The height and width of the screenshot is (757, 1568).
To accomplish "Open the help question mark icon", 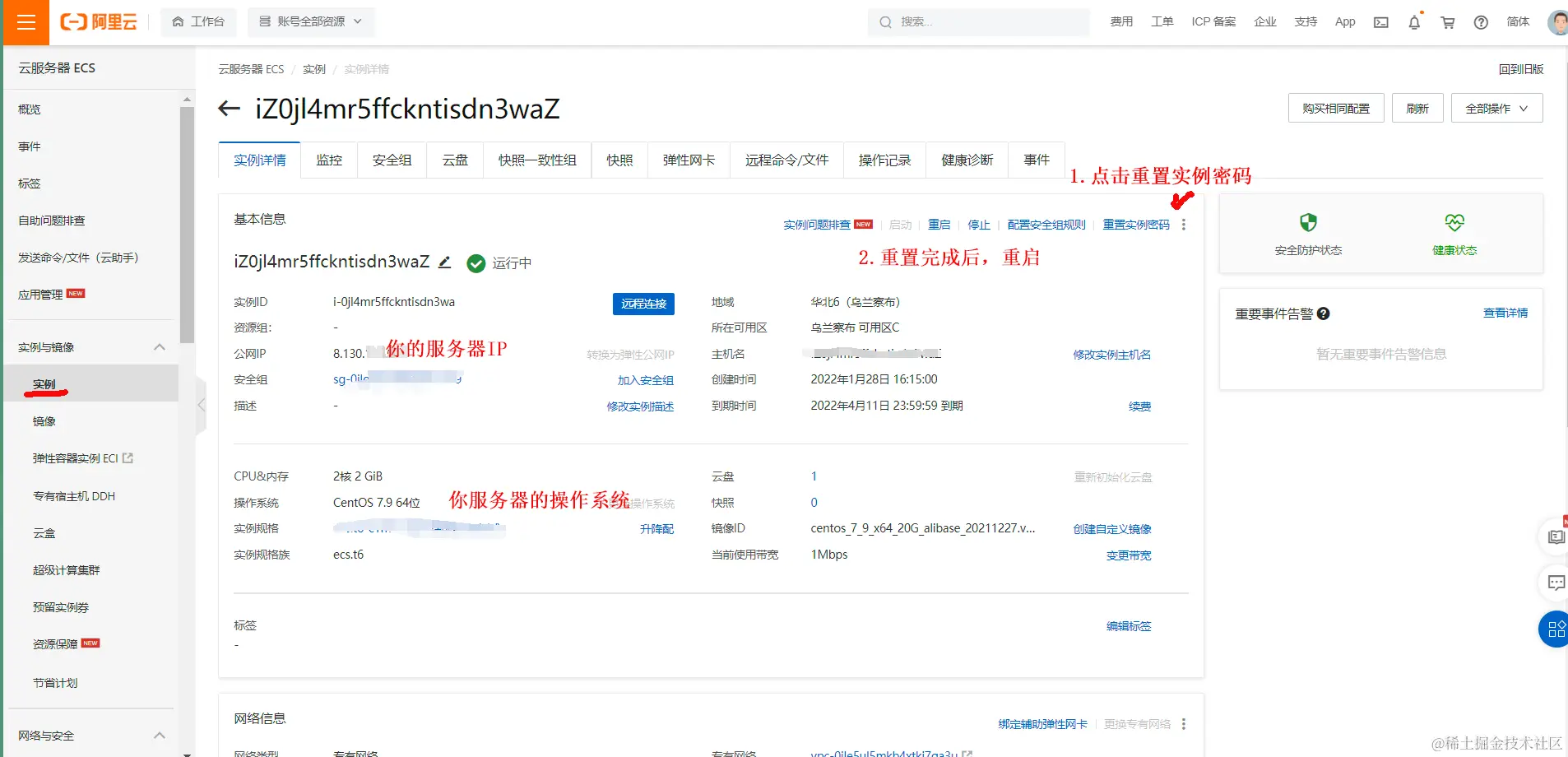I will [x=1481, y=22].
